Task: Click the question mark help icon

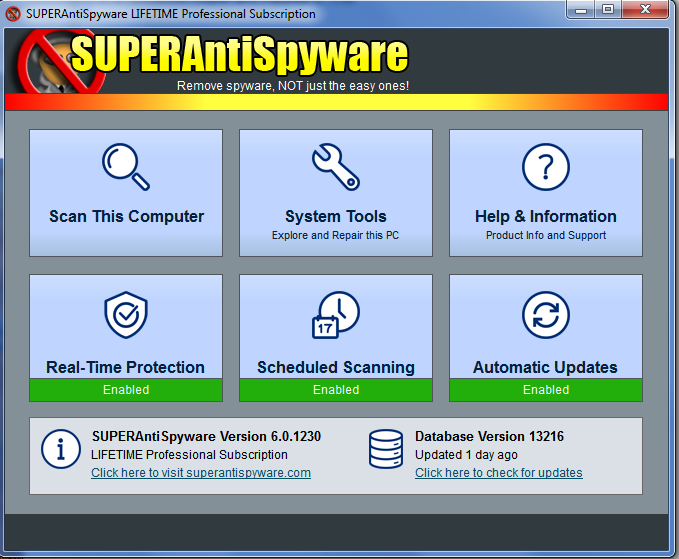Action: (546, 167)
